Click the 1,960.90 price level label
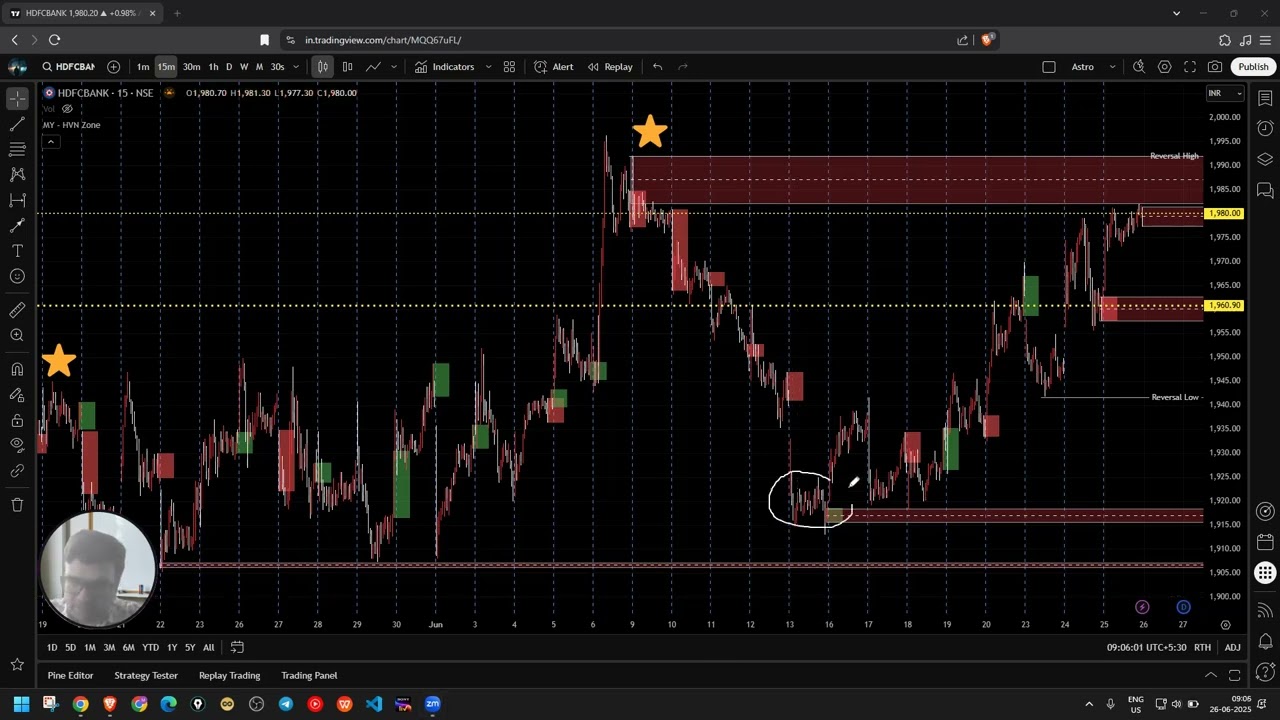This screenshot has width=1280, height=720. pos(1225,305)
